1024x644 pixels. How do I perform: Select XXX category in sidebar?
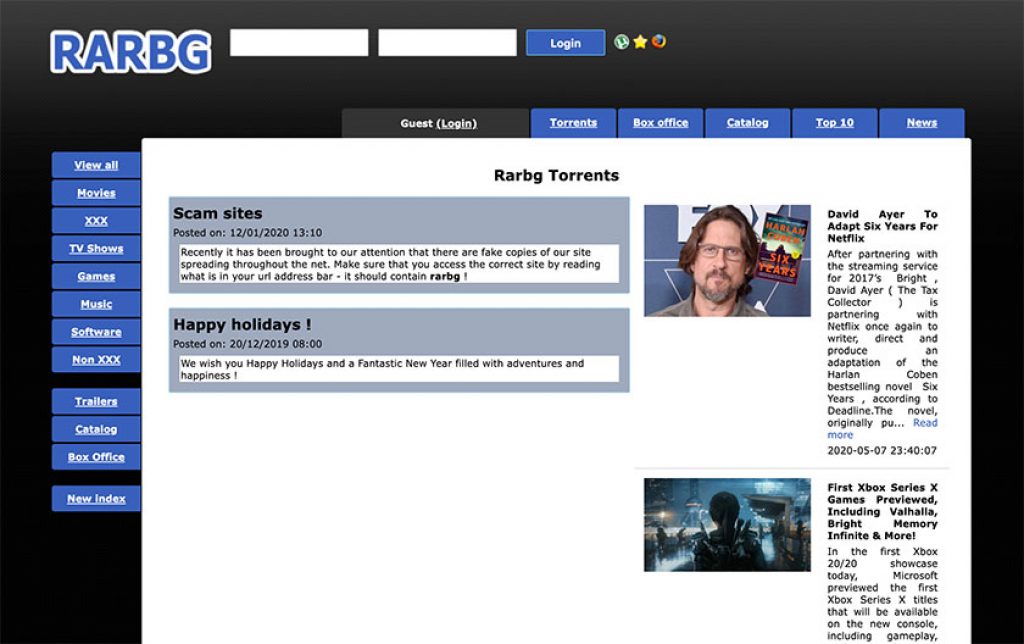coord(96,221)
